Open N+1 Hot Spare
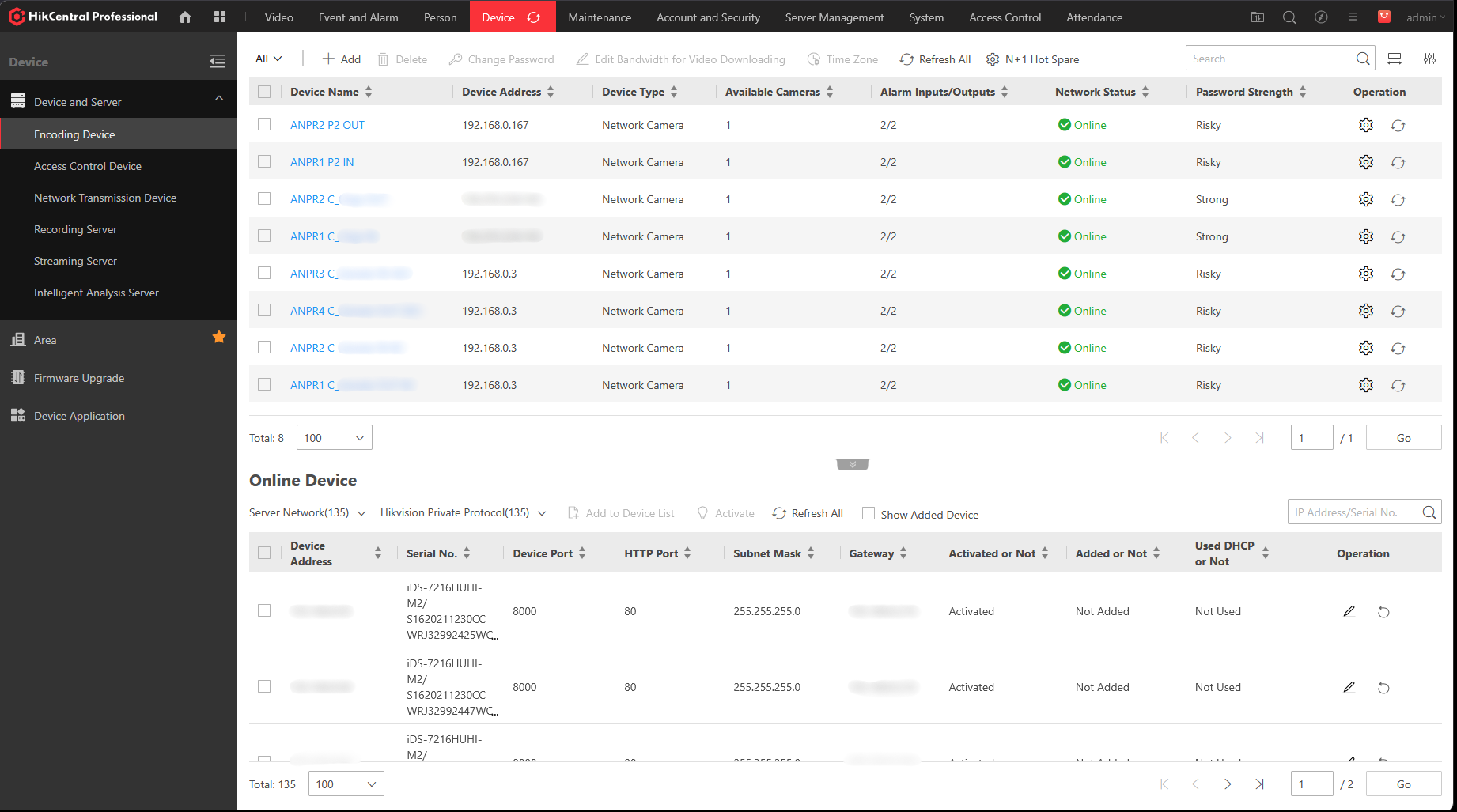This screenshot has width=1457, height=812. tap(1032, 59)
